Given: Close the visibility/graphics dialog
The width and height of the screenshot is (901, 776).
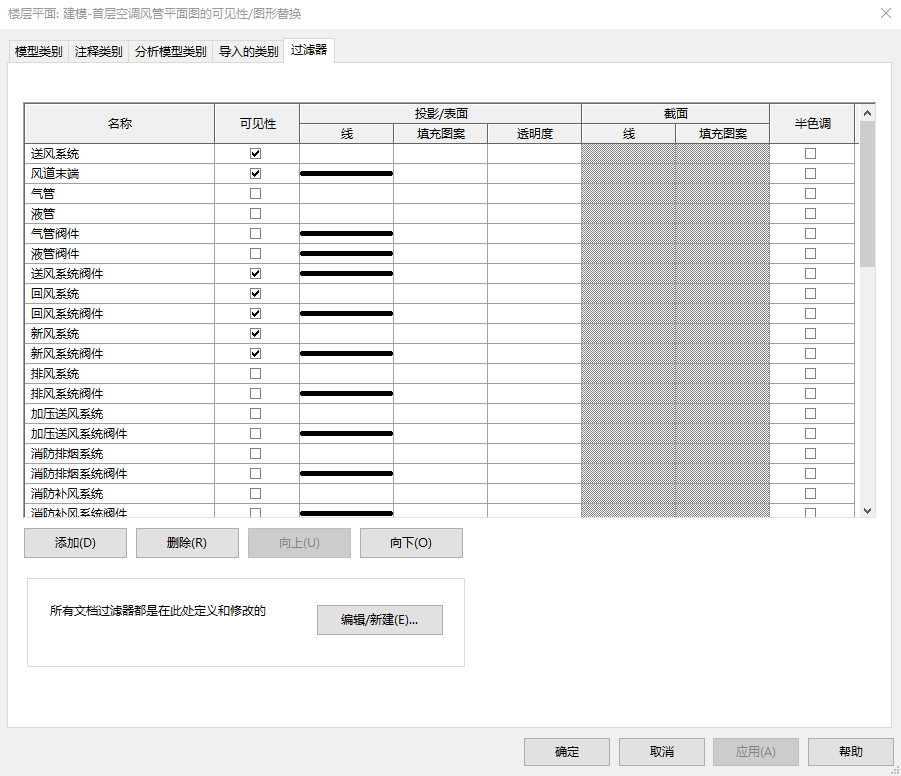Looking at the screenshot, I should point(885,13).
